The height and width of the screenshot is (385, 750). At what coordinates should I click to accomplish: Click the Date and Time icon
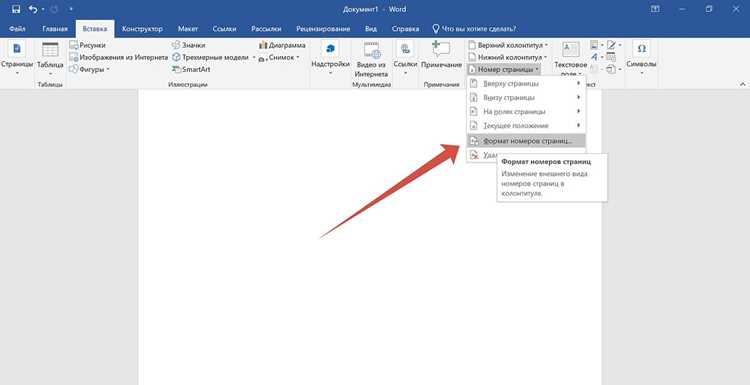611,57
